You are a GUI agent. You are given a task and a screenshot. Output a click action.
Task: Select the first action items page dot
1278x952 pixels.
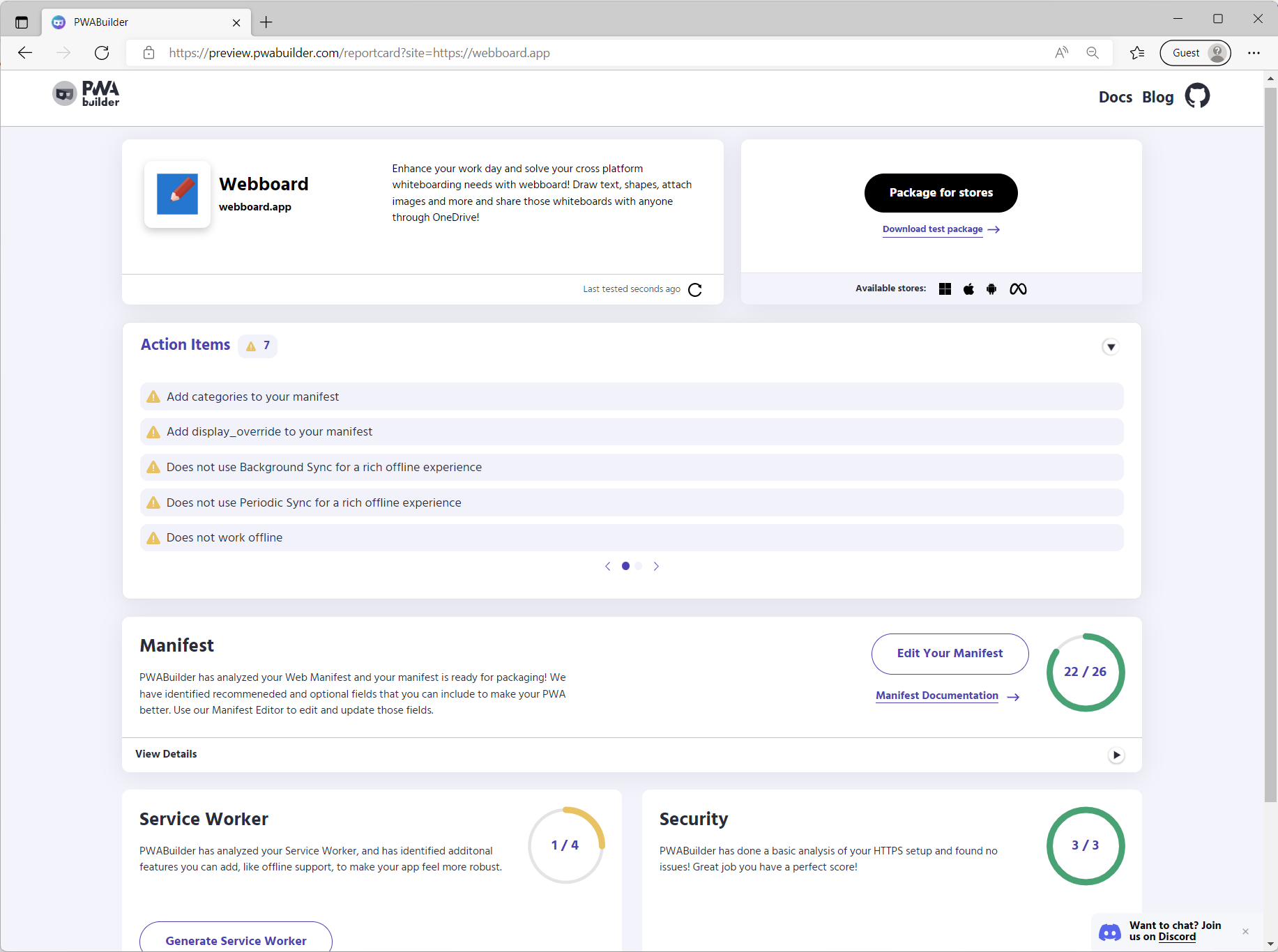tap(625, 567)
